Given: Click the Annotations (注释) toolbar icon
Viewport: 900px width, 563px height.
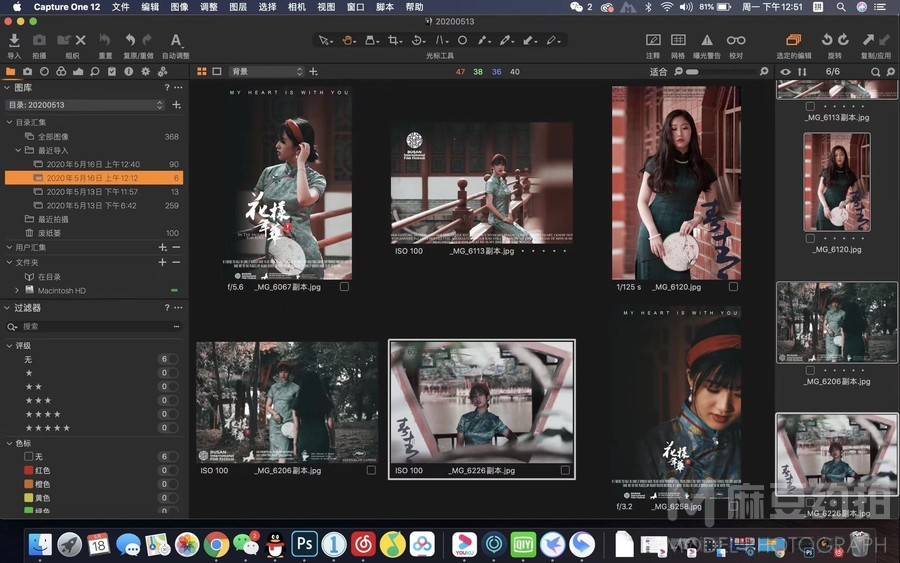Looking at the screenshot, I should [653, 40].
